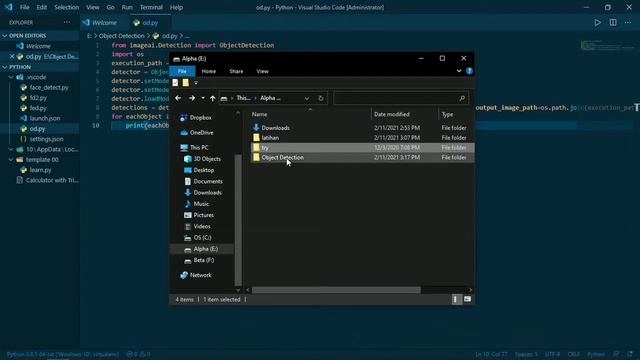Select the Object Detection folder row
The image size is (640, 360).
point(362,157)
